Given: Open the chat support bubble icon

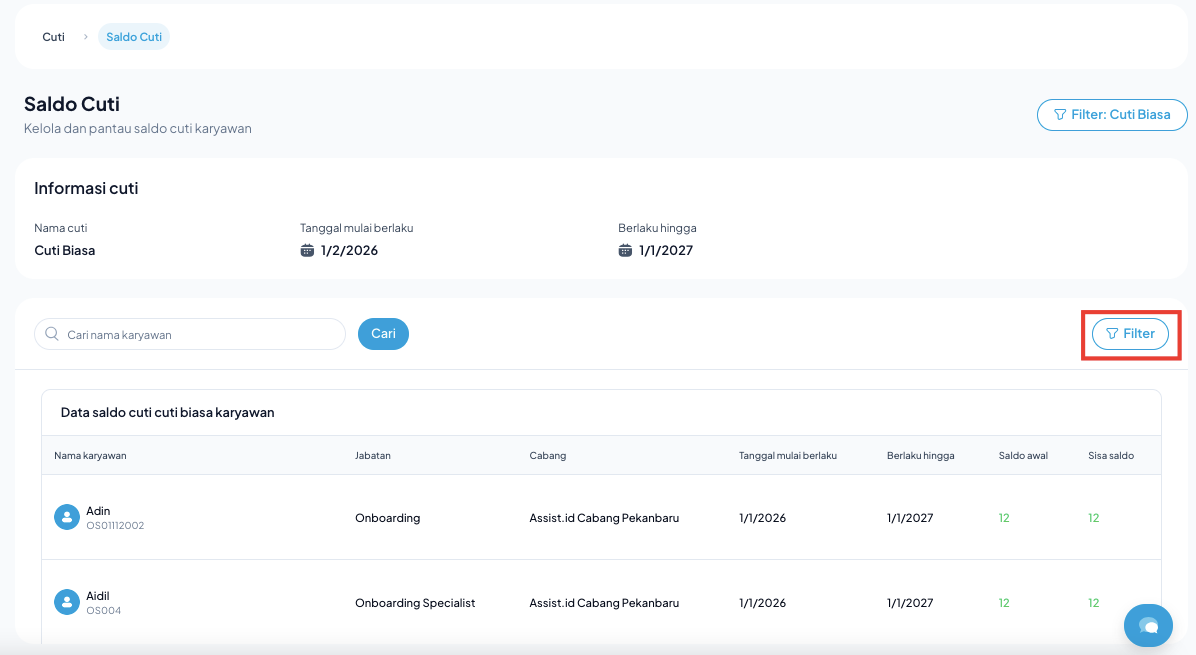Looking at the screenshot, I should pos(1148,625).
